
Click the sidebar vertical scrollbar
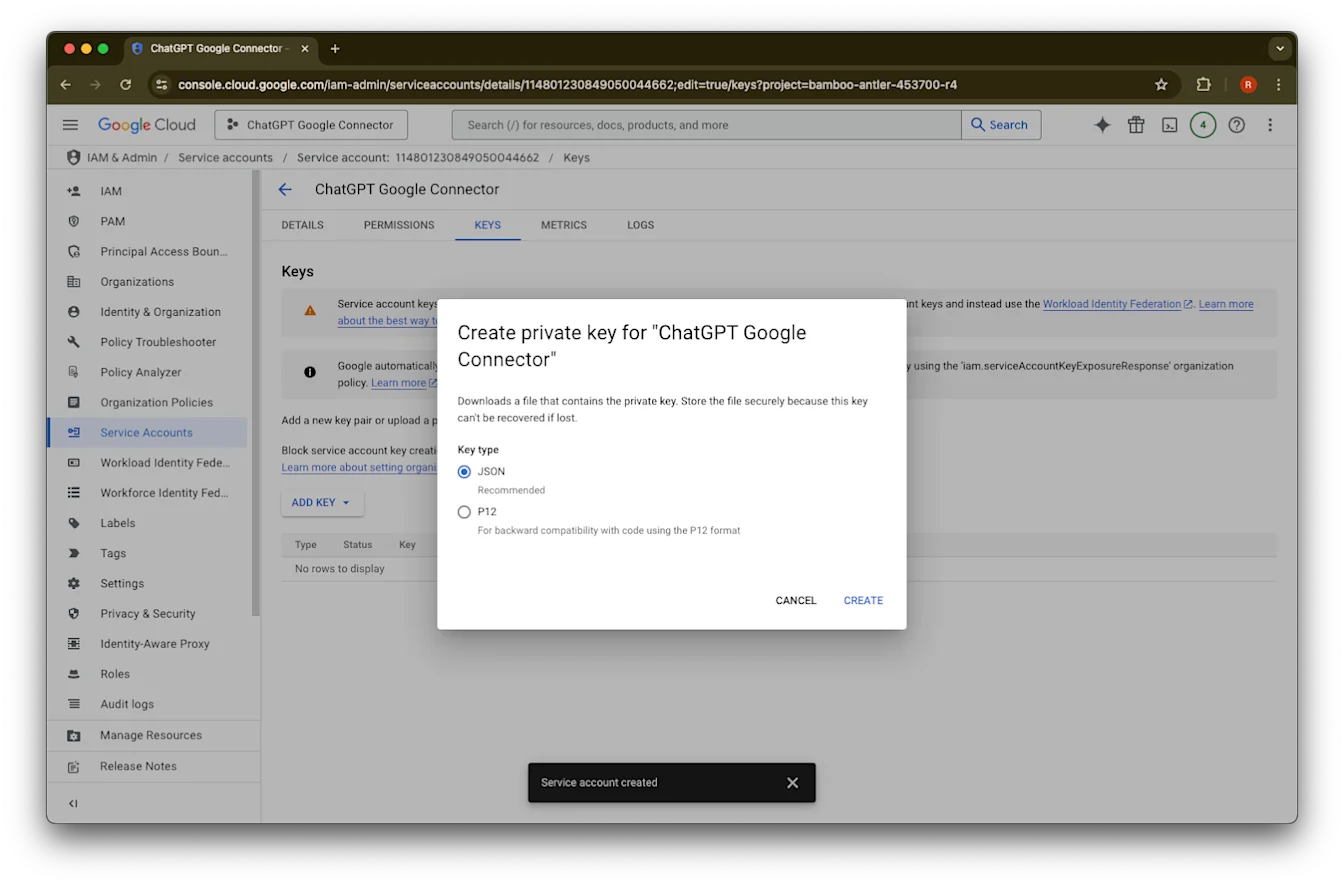(x=256, y=392)
